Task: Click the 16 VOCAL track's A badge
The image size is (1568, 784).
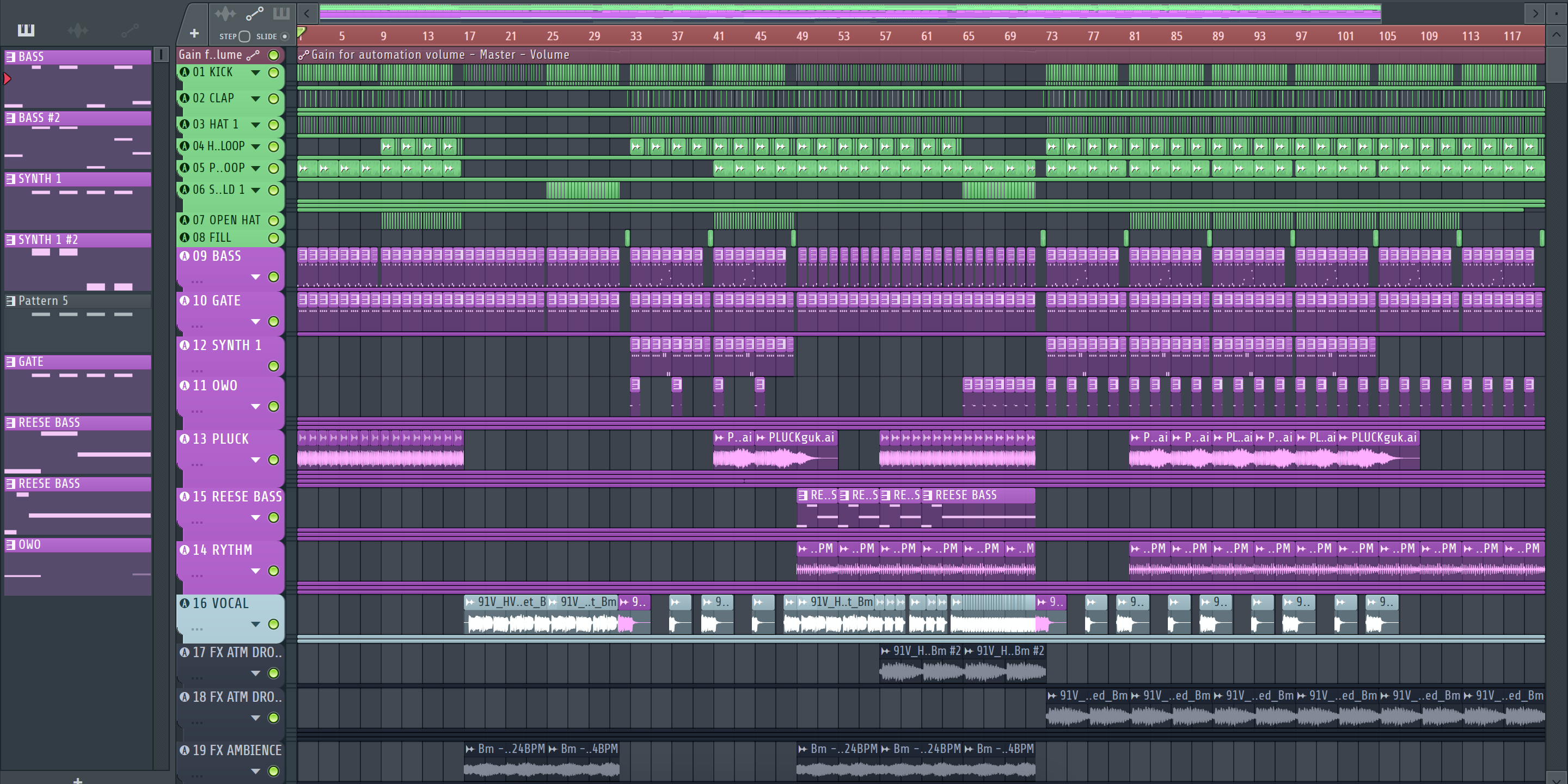Action: tap(185, 603)
